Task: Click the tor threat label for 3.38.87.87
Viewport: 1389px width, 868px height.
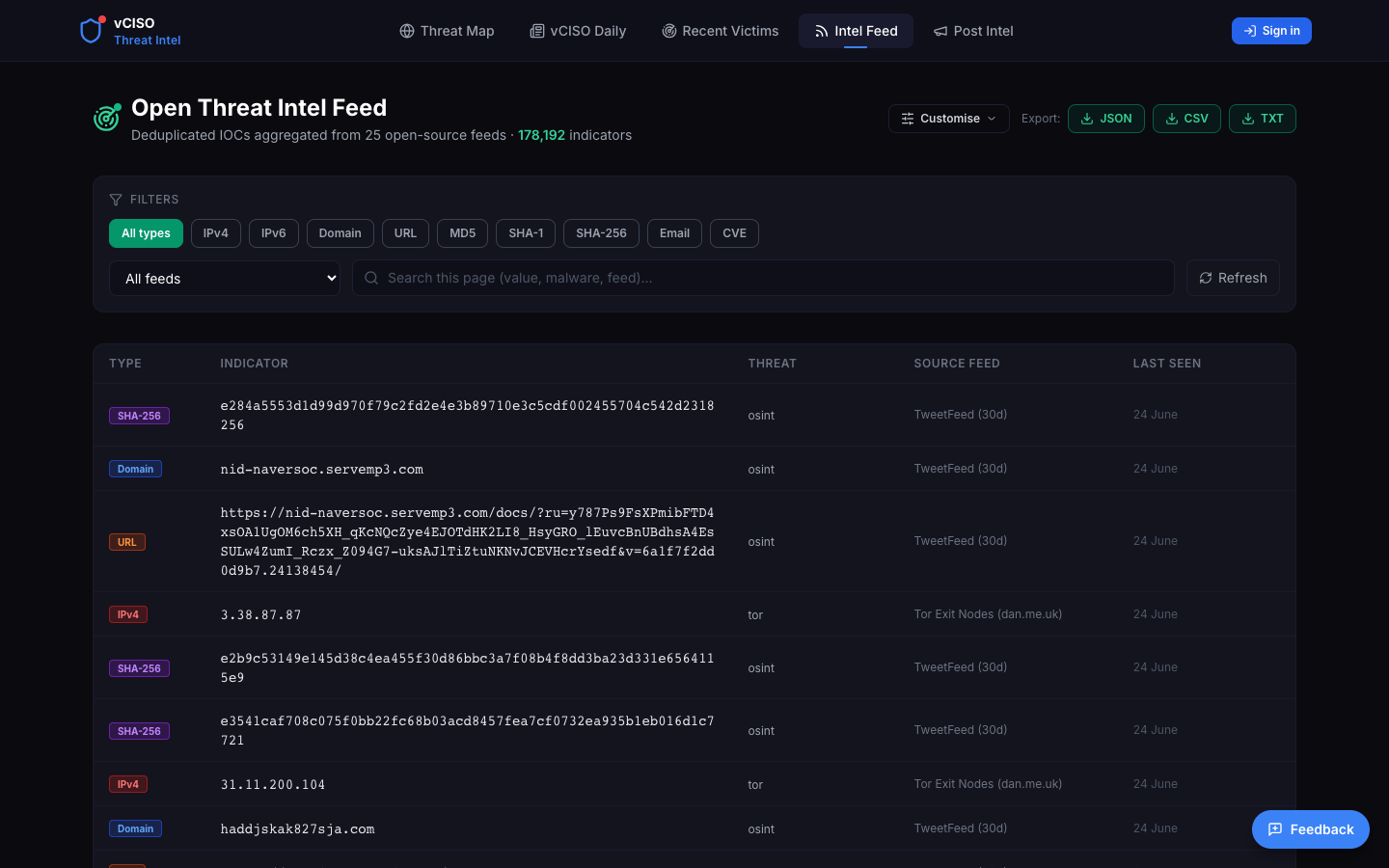Action: [755, 614]
